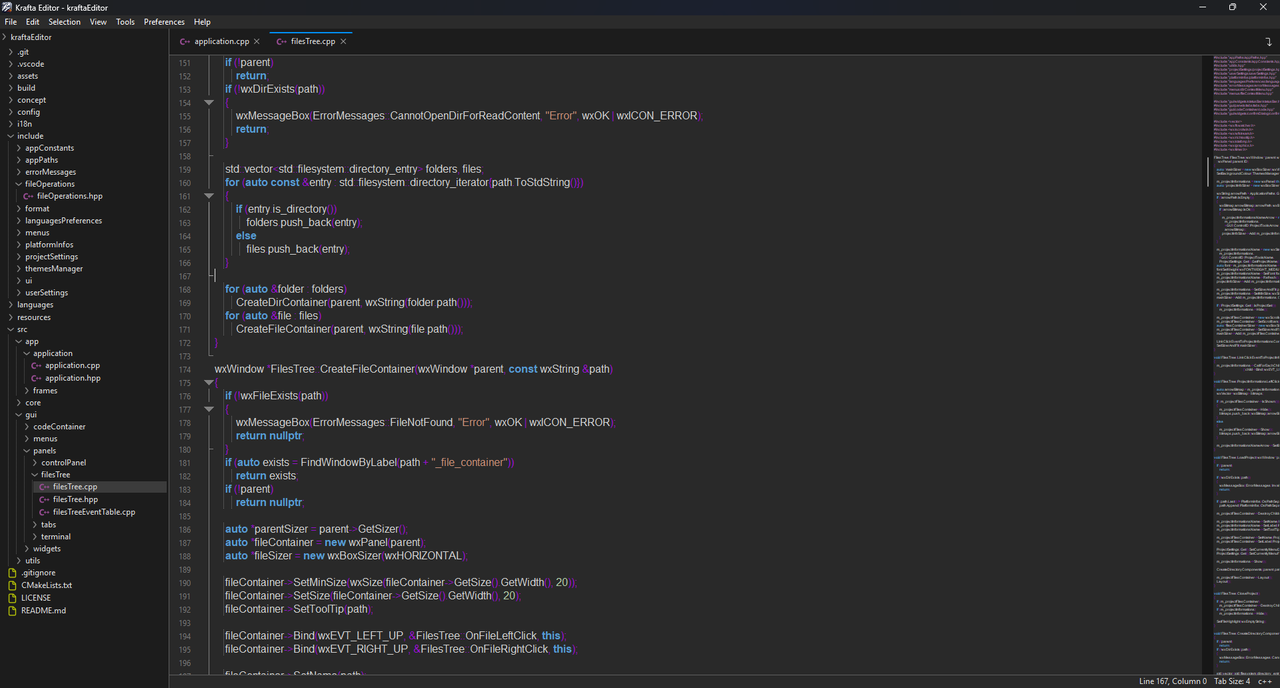Image resolution: width=1280 pixels, height=688 pixels.
Task: Open the Preferences menu
Action: point(164,21)
